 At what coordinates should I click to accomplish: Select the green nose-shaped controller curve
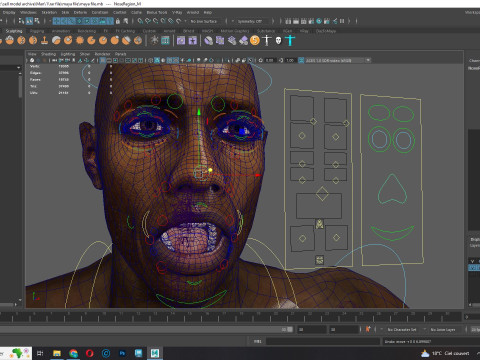tap(392, 189)
